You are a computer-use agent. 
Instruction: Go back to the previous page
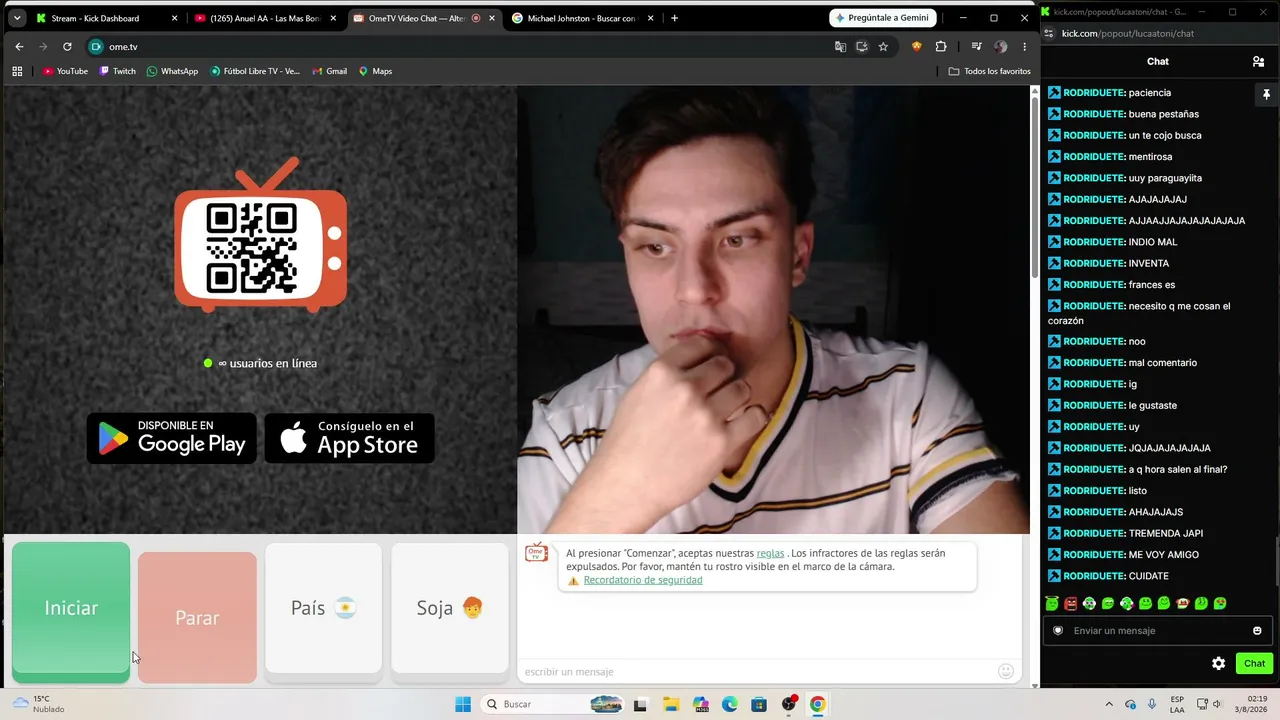coord(19,46)
